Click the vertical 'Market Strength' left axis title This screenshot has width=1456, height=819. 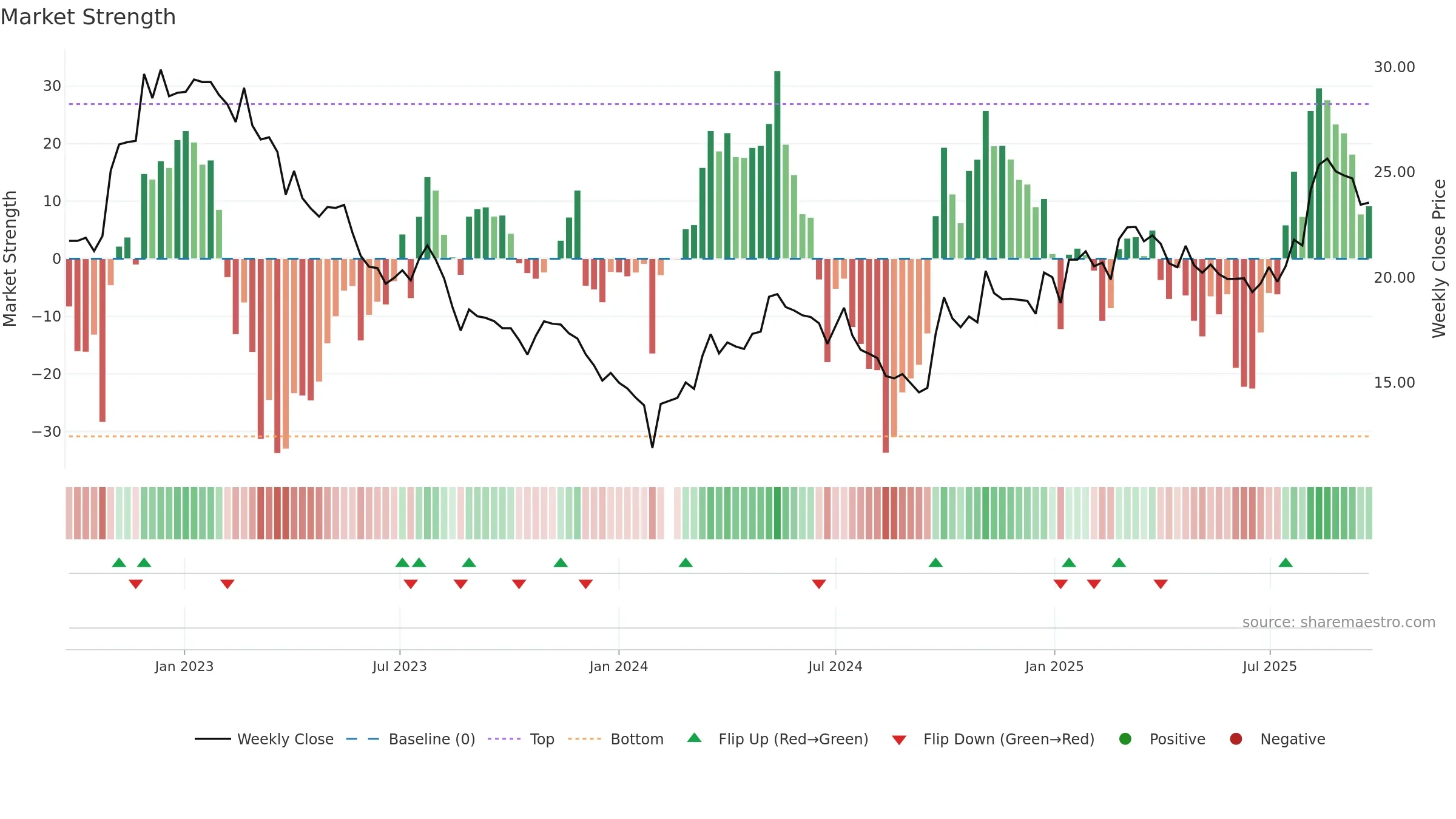click(x=10, y=258)
